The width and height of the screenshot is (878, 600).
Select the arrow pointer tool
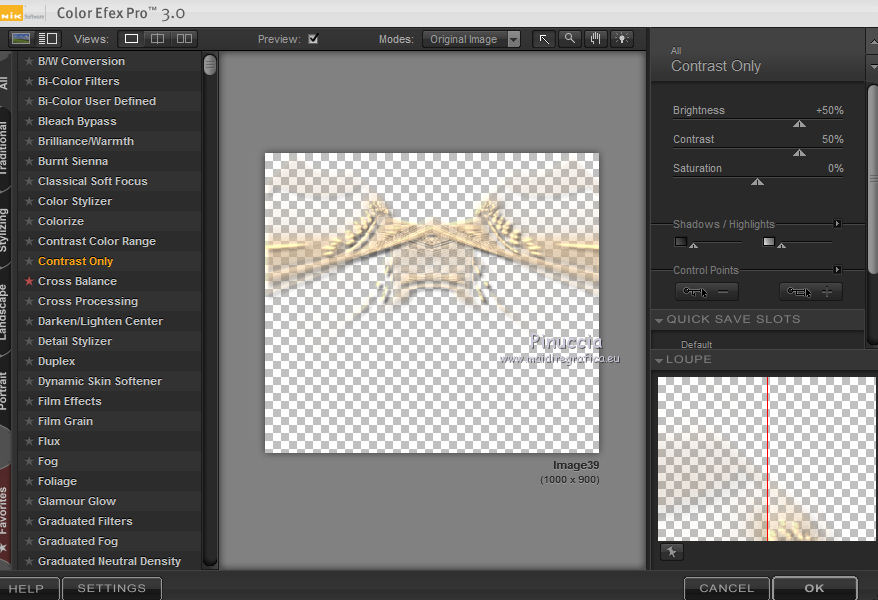click(x=544, y=39)
